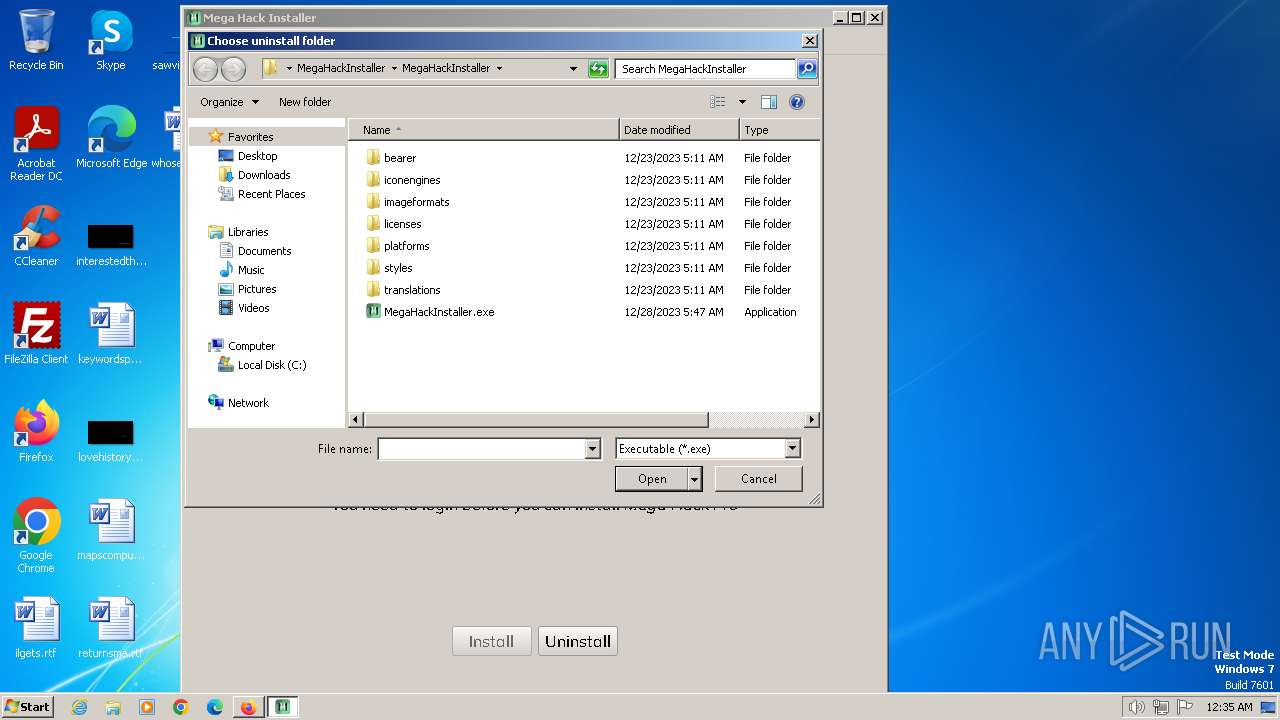Click the horizontal scrollbar in the file list
This screenshot has width=1280, height=720.
[x=536, y=420]
